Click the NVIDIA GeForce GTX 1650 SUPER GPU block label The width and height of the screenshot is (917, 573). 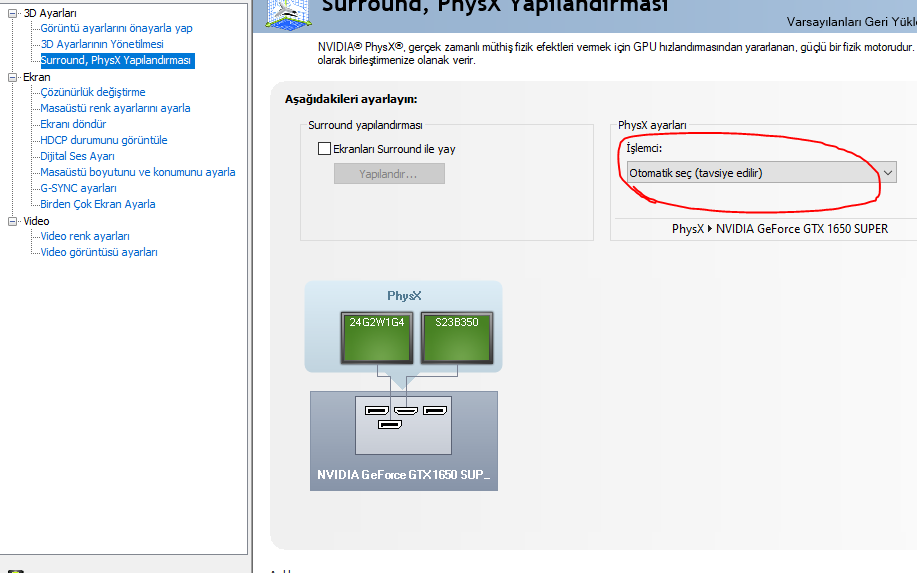pyautogui.click(x=404, y=475)
